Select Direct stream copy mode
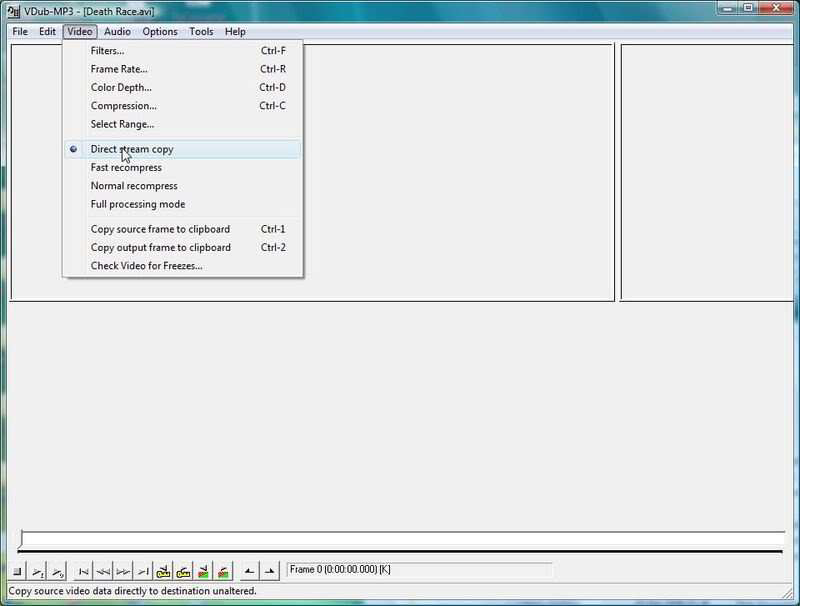The width and height of the screenshot is (815, 606). (x=182, y=149)
